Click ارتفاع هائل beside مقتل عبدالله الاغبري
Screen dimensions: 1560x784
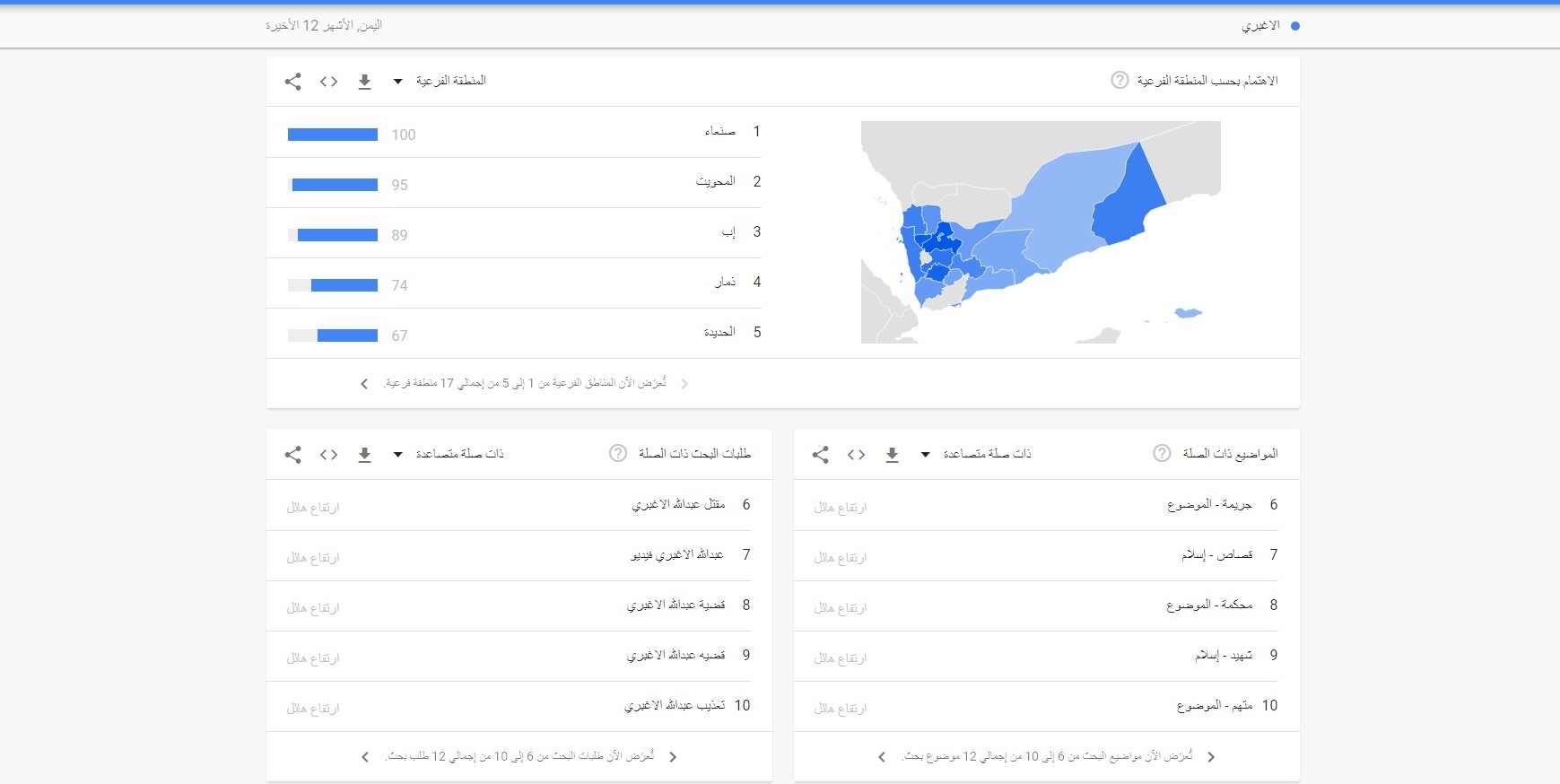pyautogui.click(x=313, y=508)
